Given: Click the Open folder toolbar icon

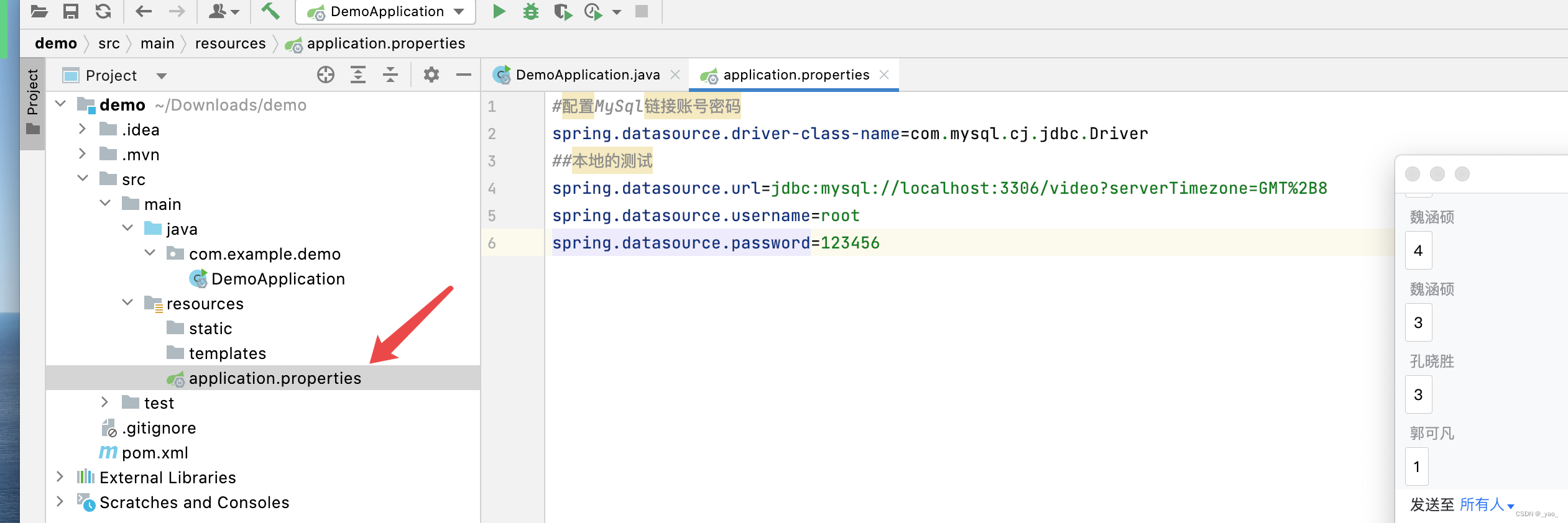Looking at the screenshot, I should tap(39, 11).
